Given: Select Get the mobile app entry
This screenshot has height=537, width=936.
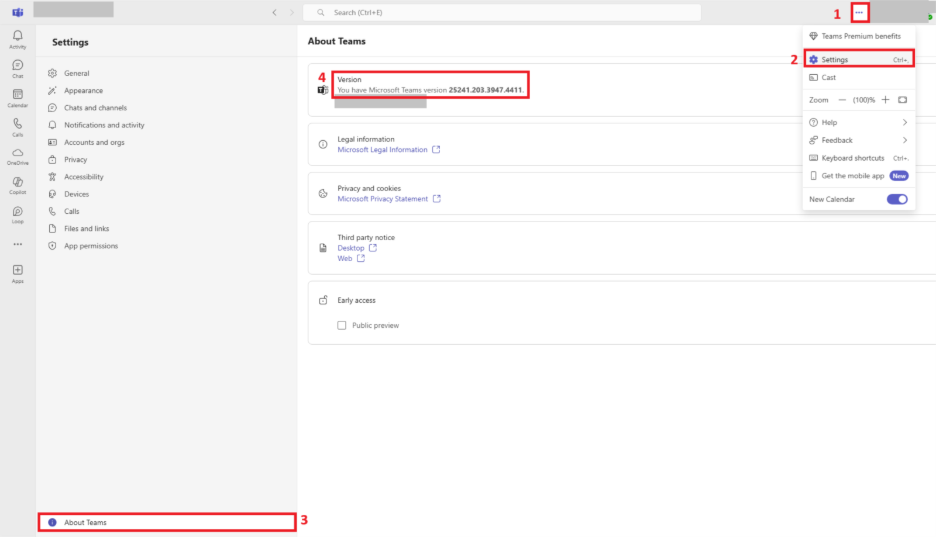Looking at the screenshot, I should coord(858,175).
